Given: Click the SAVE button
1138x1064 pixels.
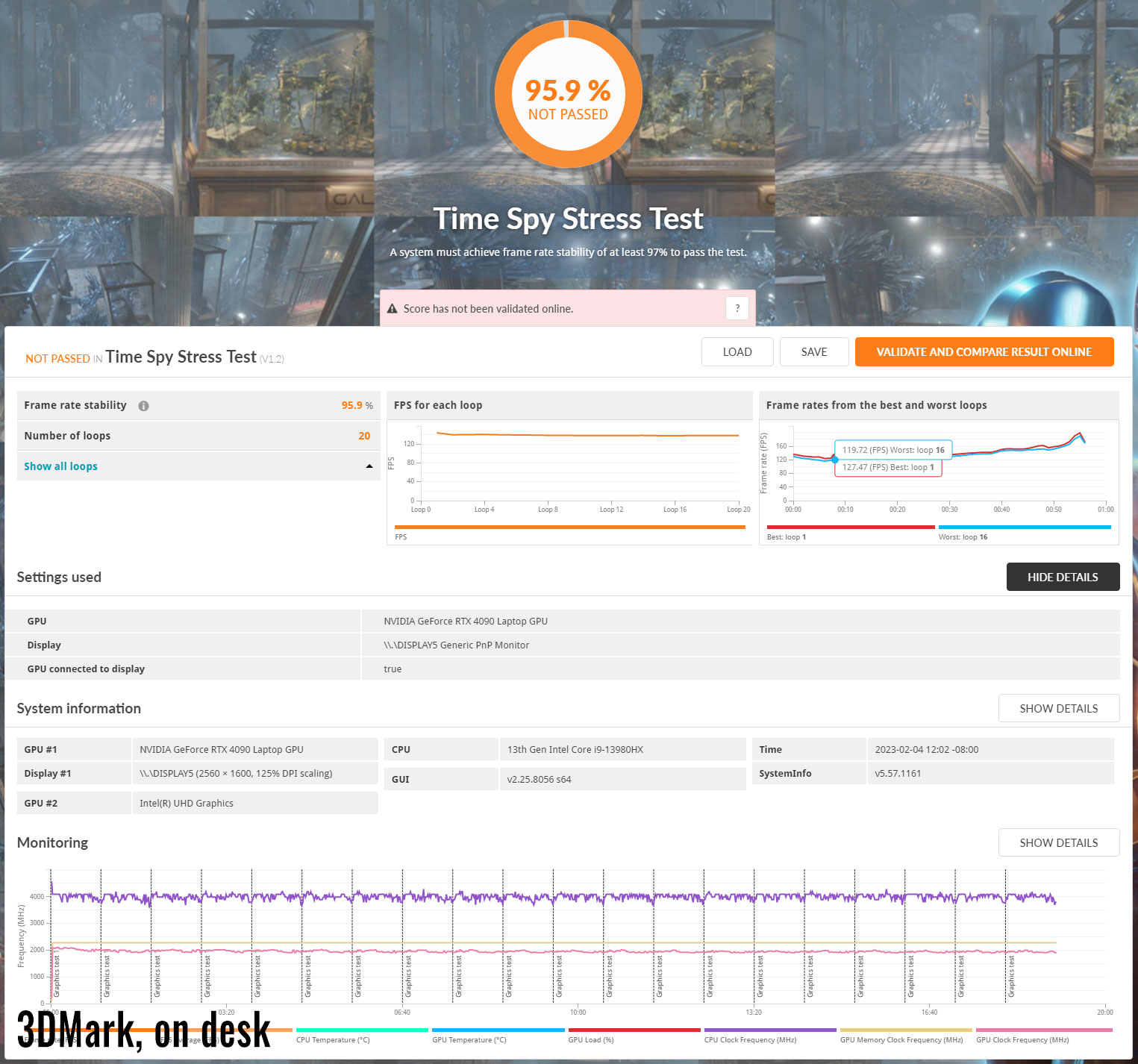Looking at the screenshot, I should tap(814, 352).
